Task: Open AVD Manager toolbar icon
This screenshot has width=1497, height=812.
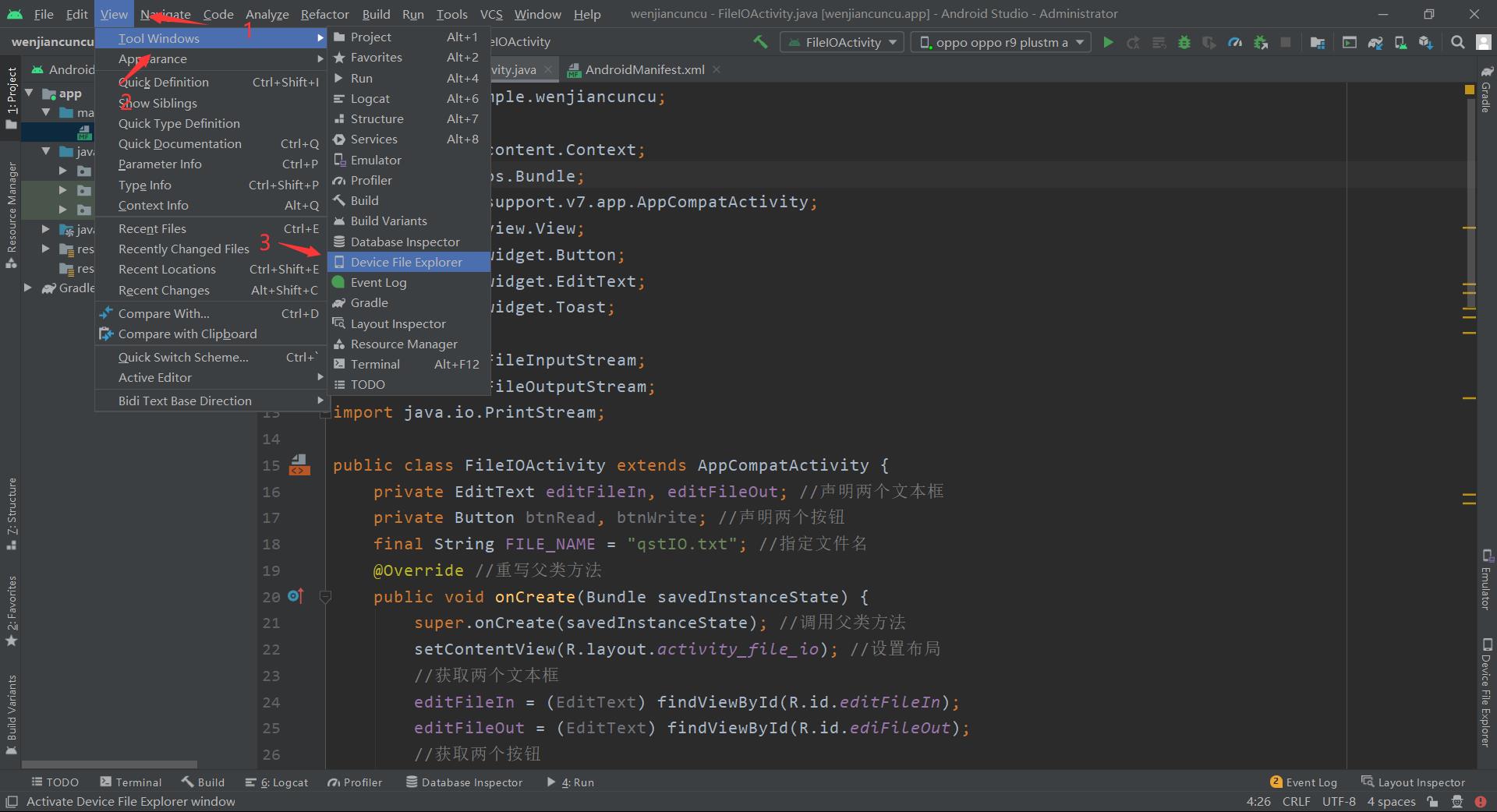Action: 1401,42
